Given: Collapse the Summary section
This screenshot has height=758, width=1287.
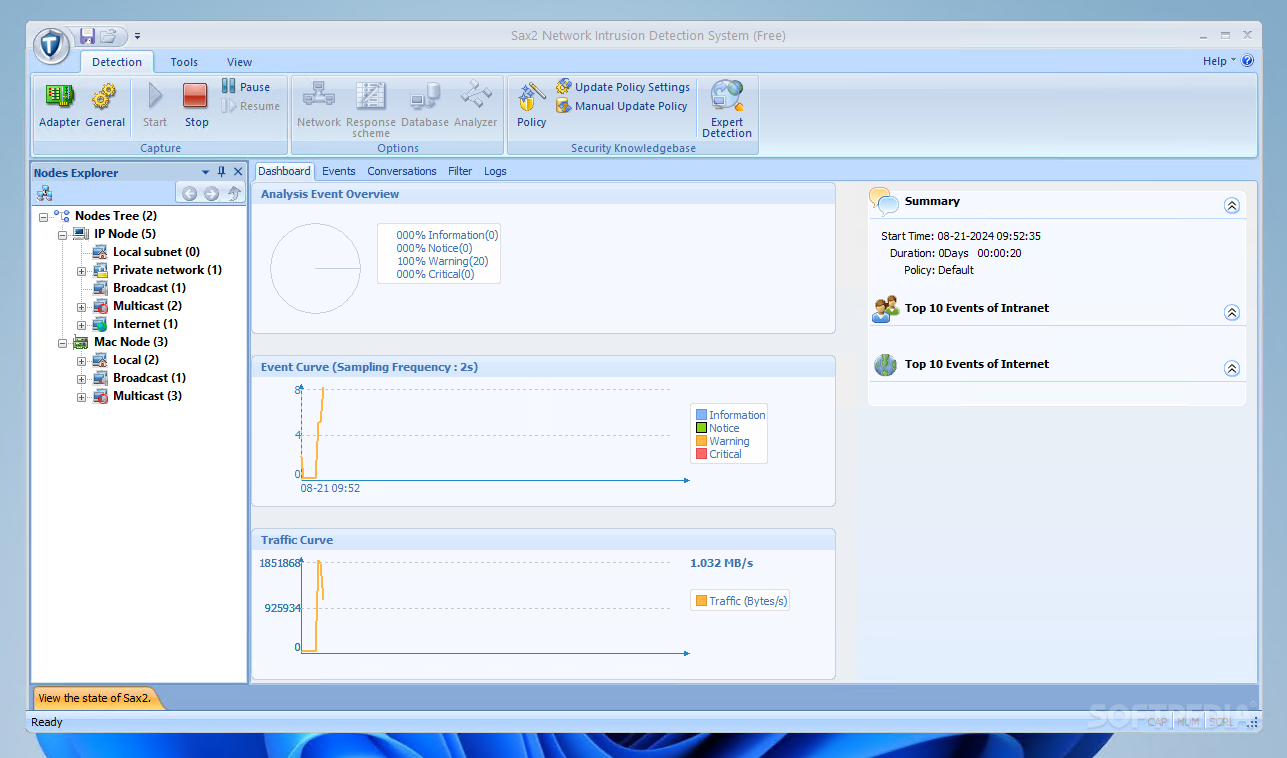Looking at the screenshot, I should (x=1231, y=205).
